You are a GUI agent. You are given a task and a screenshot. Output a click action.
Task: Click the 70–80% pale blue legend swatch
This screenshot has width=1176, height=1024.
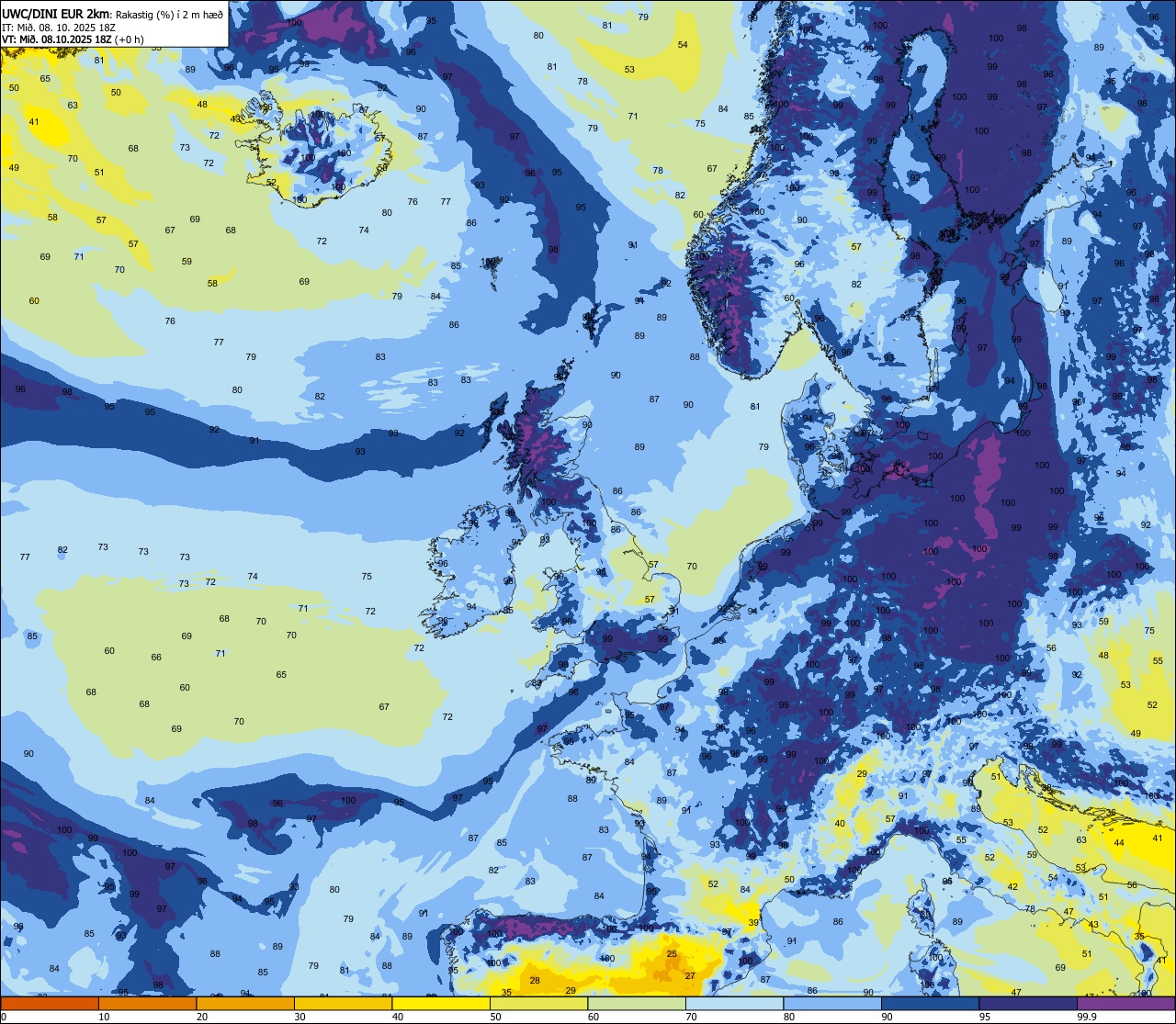pyautogui.click(x=734, y=1003)
